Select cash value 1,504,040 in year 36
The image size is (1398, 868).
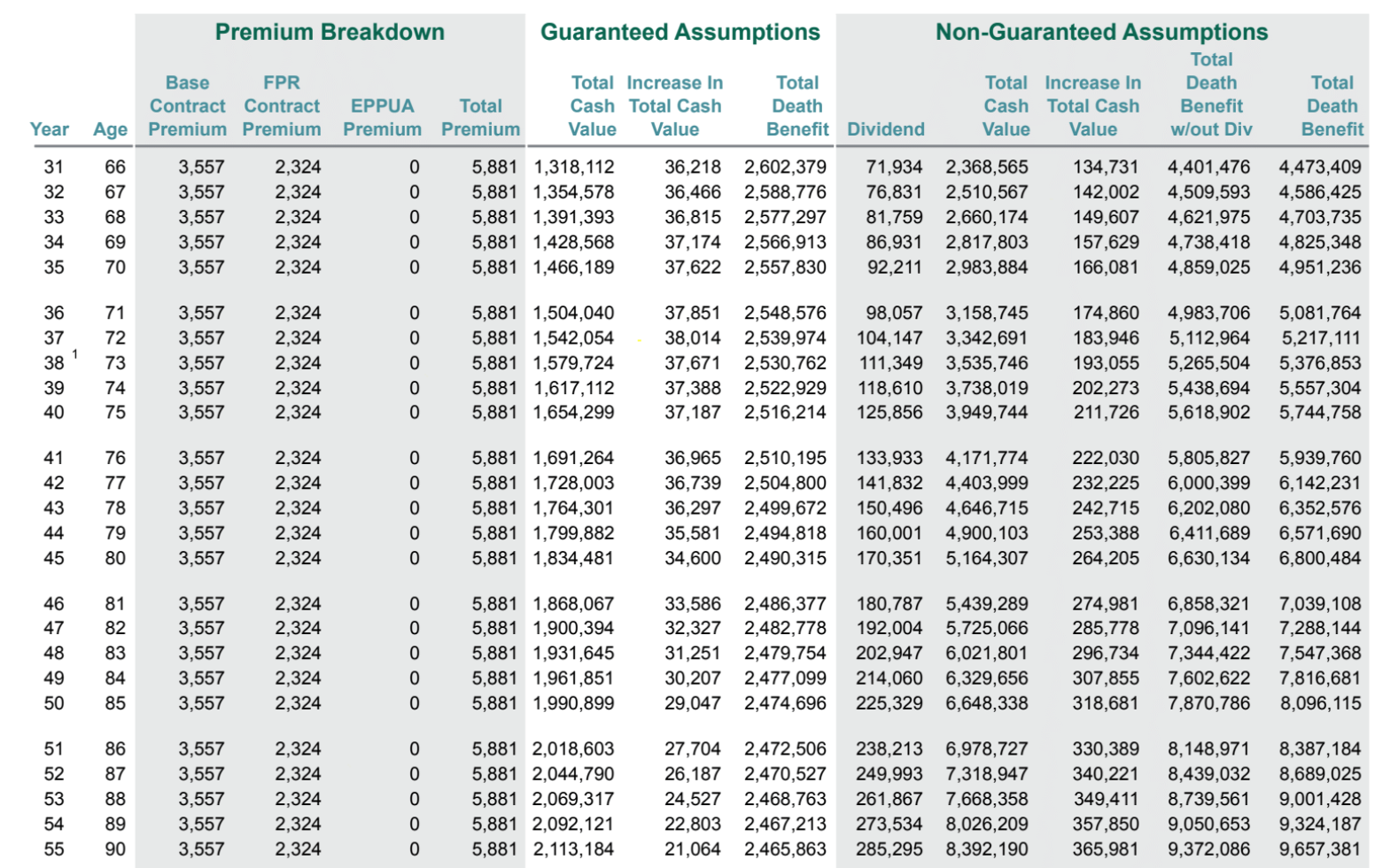click(x=573, y=313)
